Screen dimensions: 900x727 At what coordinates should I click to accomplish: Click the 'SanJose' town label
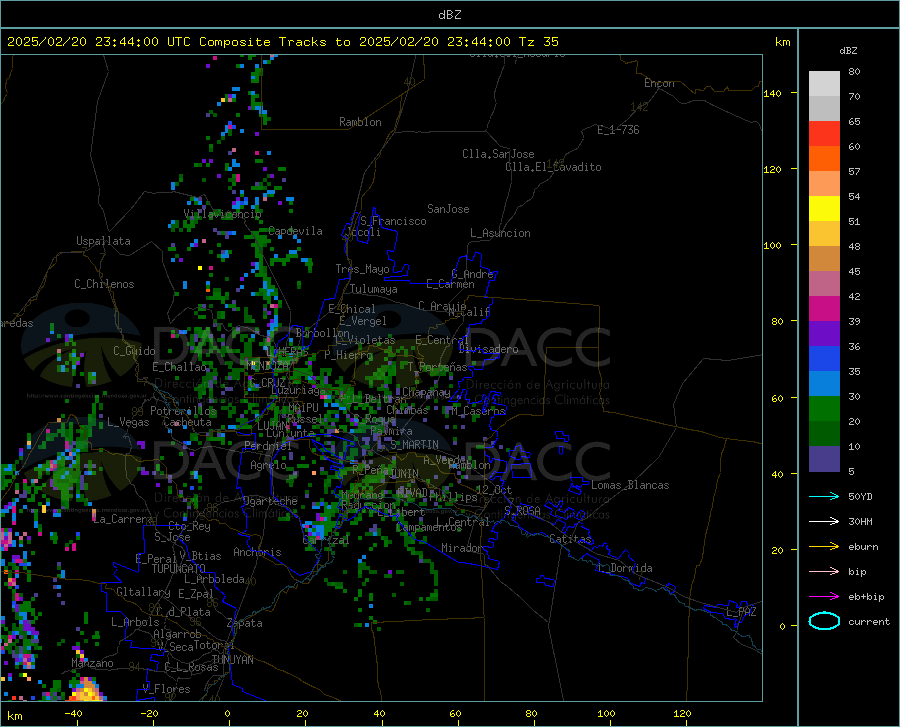pos(448,209)
